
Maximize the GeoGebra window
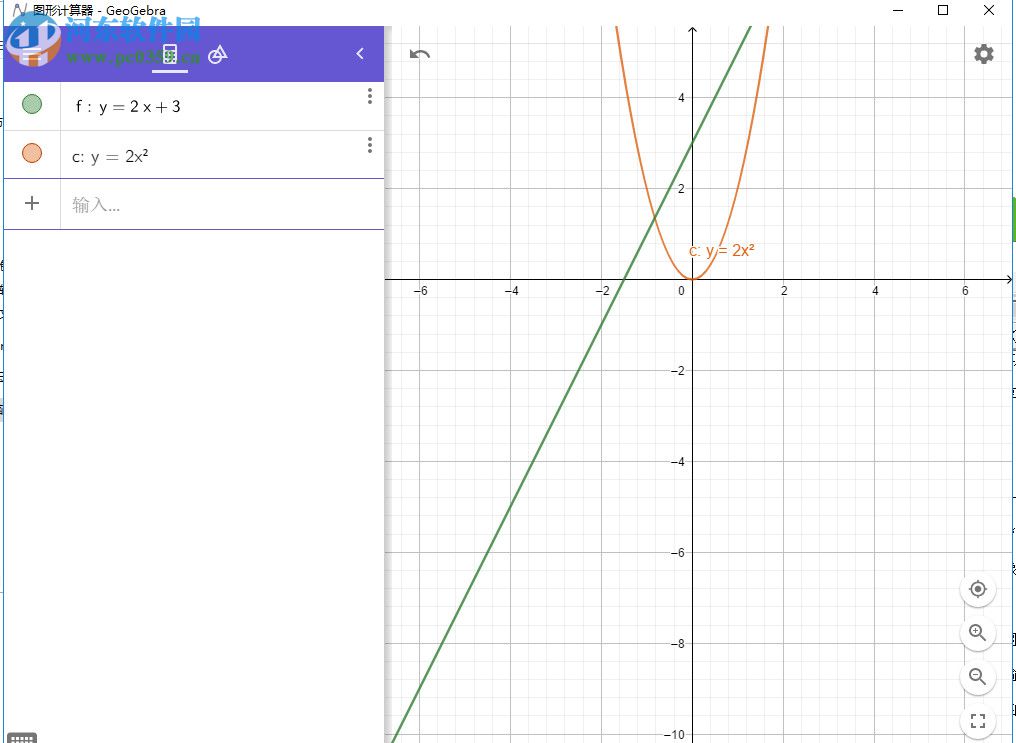(x=943, y=10)
